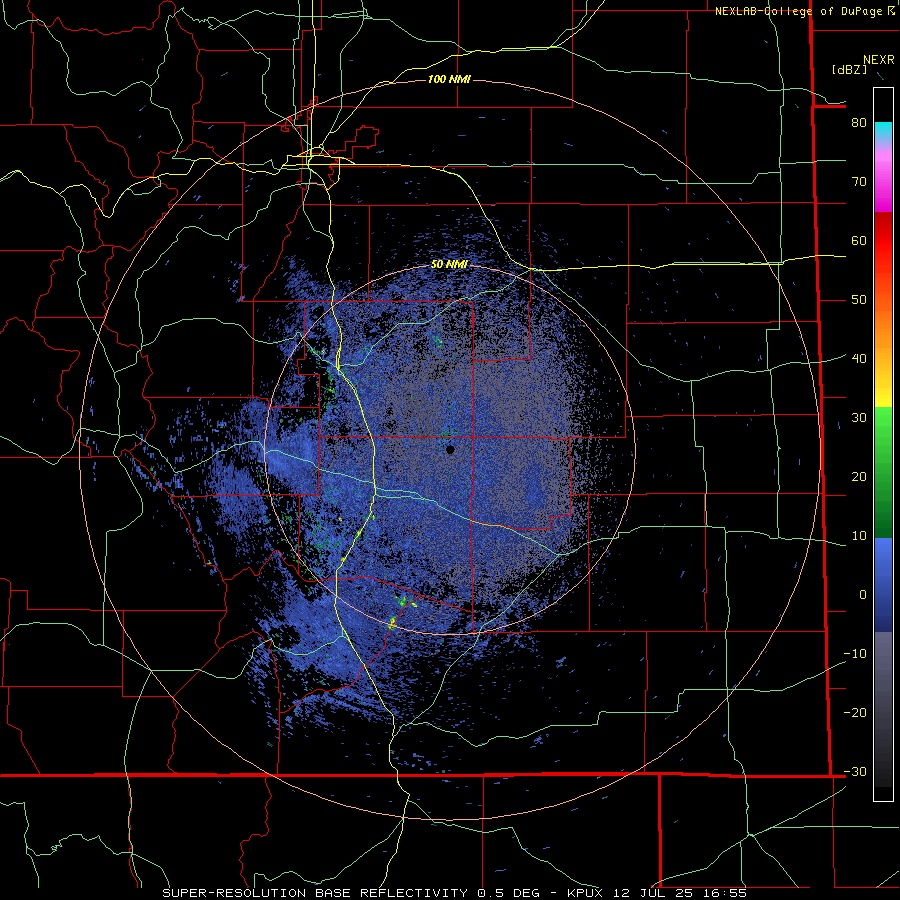Pick the blue segment of color bar
This screenshot has width=900, height=900.
tap(883, 584)
